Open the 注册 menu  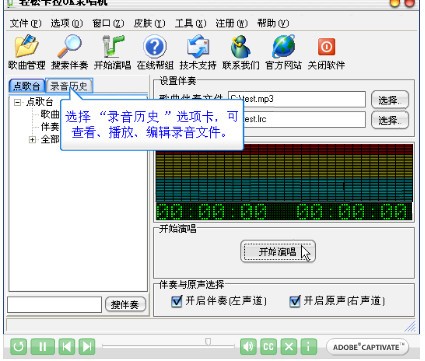tap(232, 23)
